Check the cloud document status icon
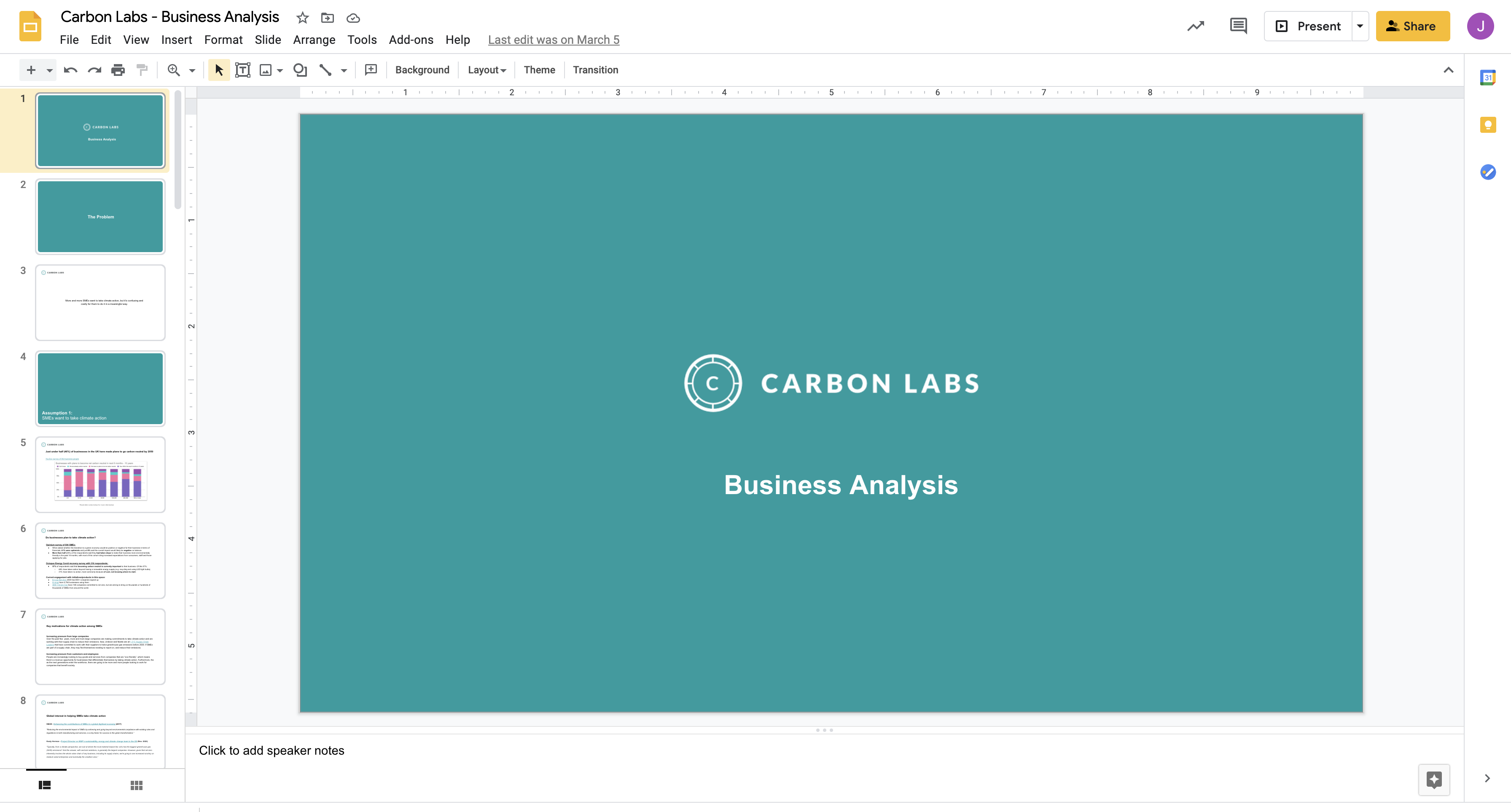 pyautogui.click(x=353, y=18)
